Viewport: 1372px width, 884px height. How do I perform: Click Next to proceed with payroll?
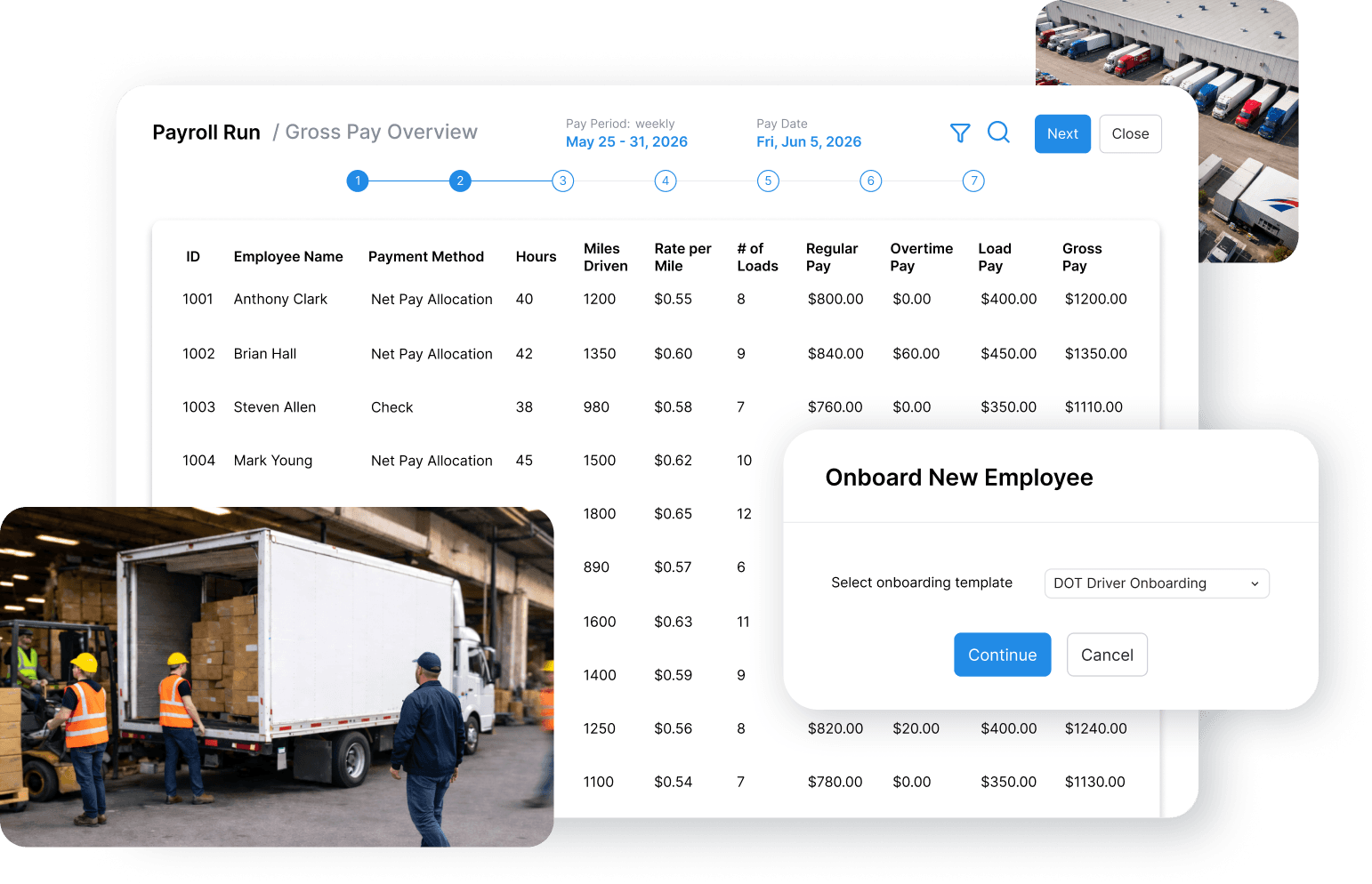[1062, 133]
